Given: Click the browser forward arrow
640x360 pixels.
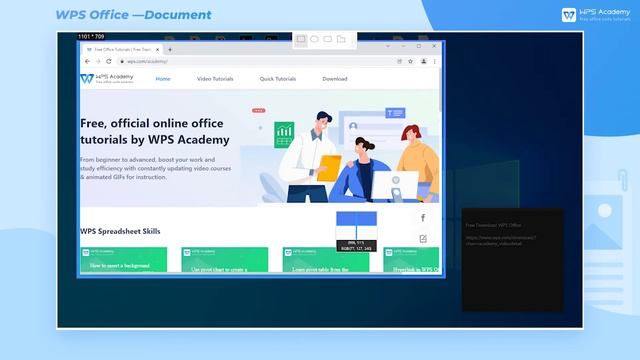Looking at the screenshot, I should (98, 61).
